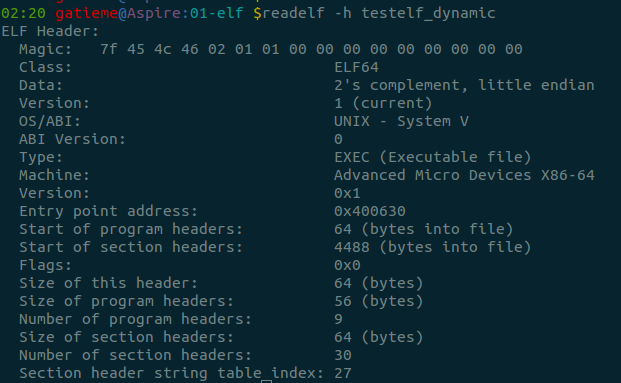
Task: Click the ELF64 class value
Action: (x=356, y=67)
